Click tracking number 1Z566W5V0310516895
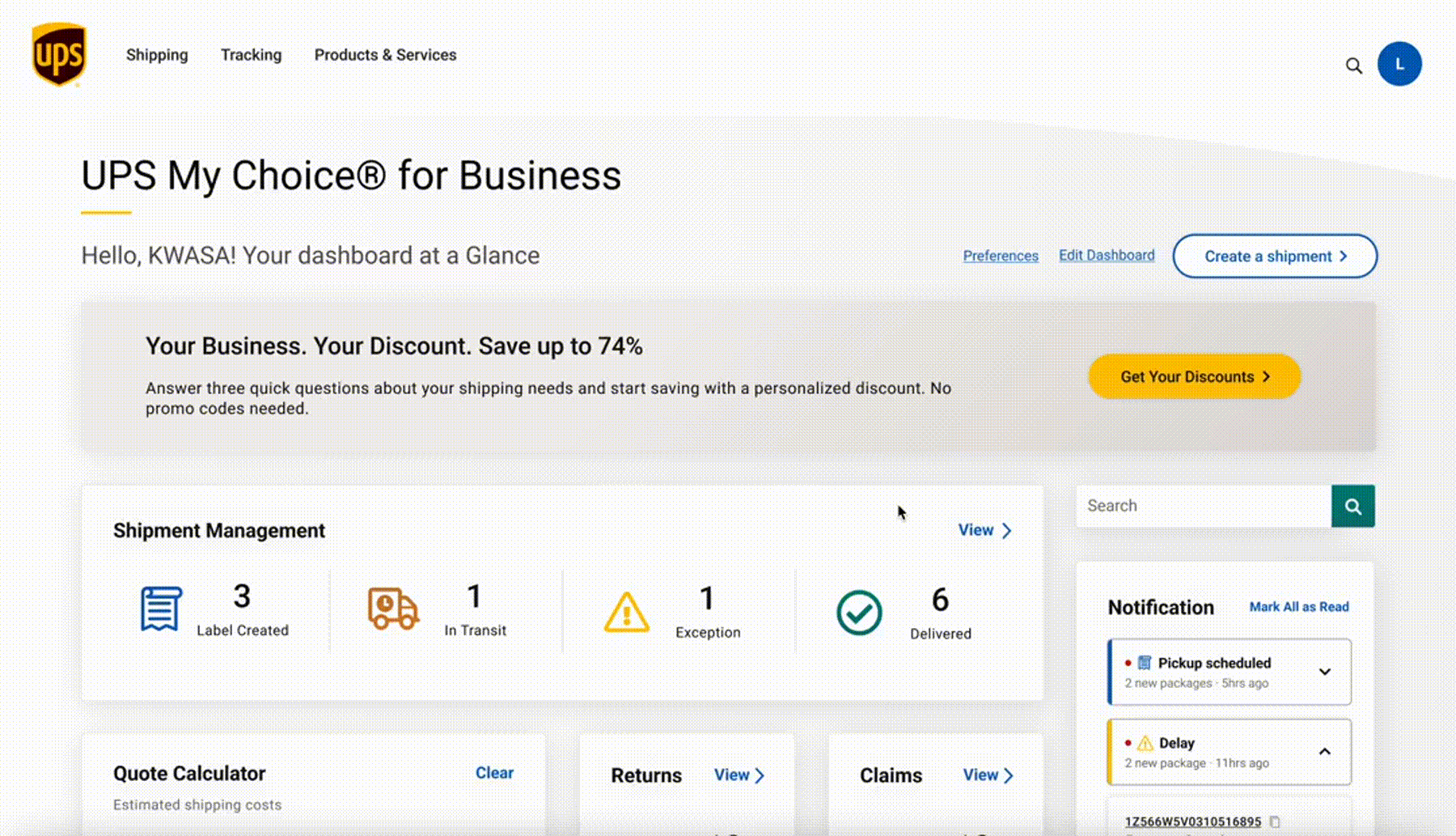Viewport: 1456px width, 836px height. tap(1193, 821)
